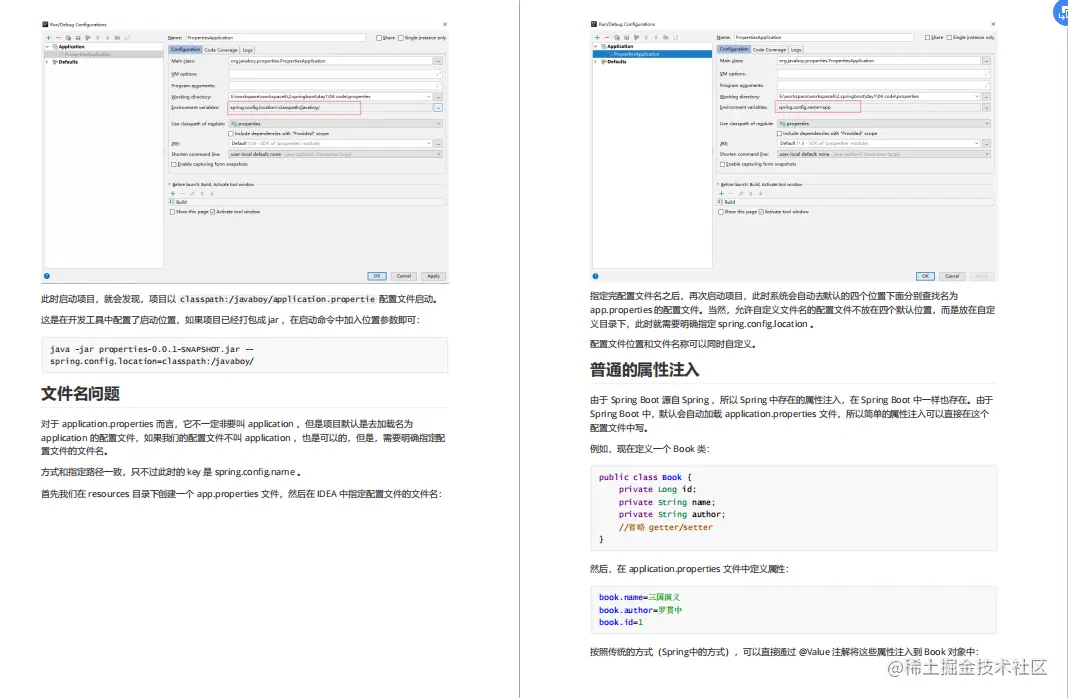Check Include dependencies with Provided scope
This screenshot has width=1068, height=698.
point(230,134)
